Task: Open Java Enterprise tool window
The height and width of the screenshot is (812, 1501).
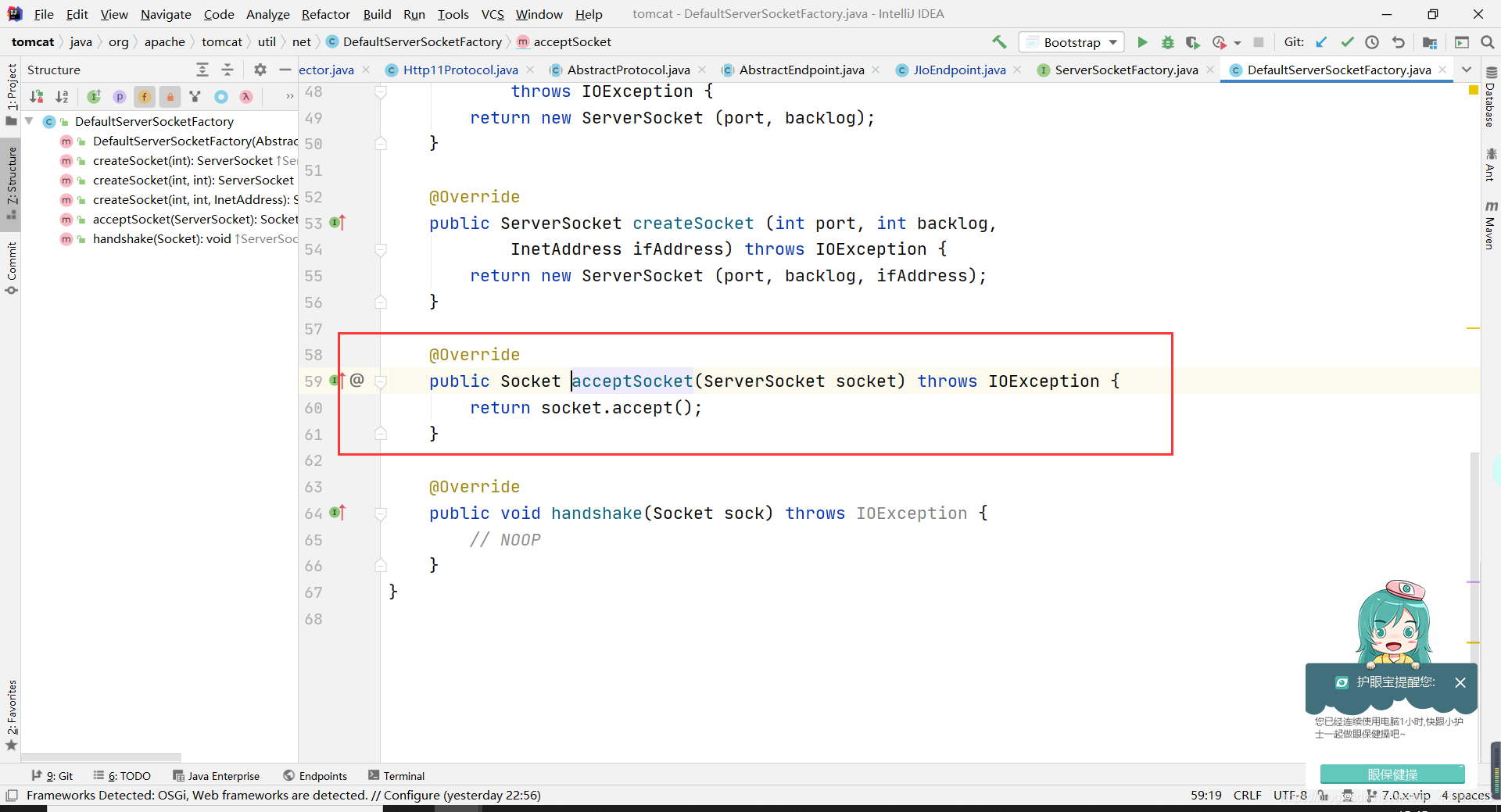Action: 217,776
